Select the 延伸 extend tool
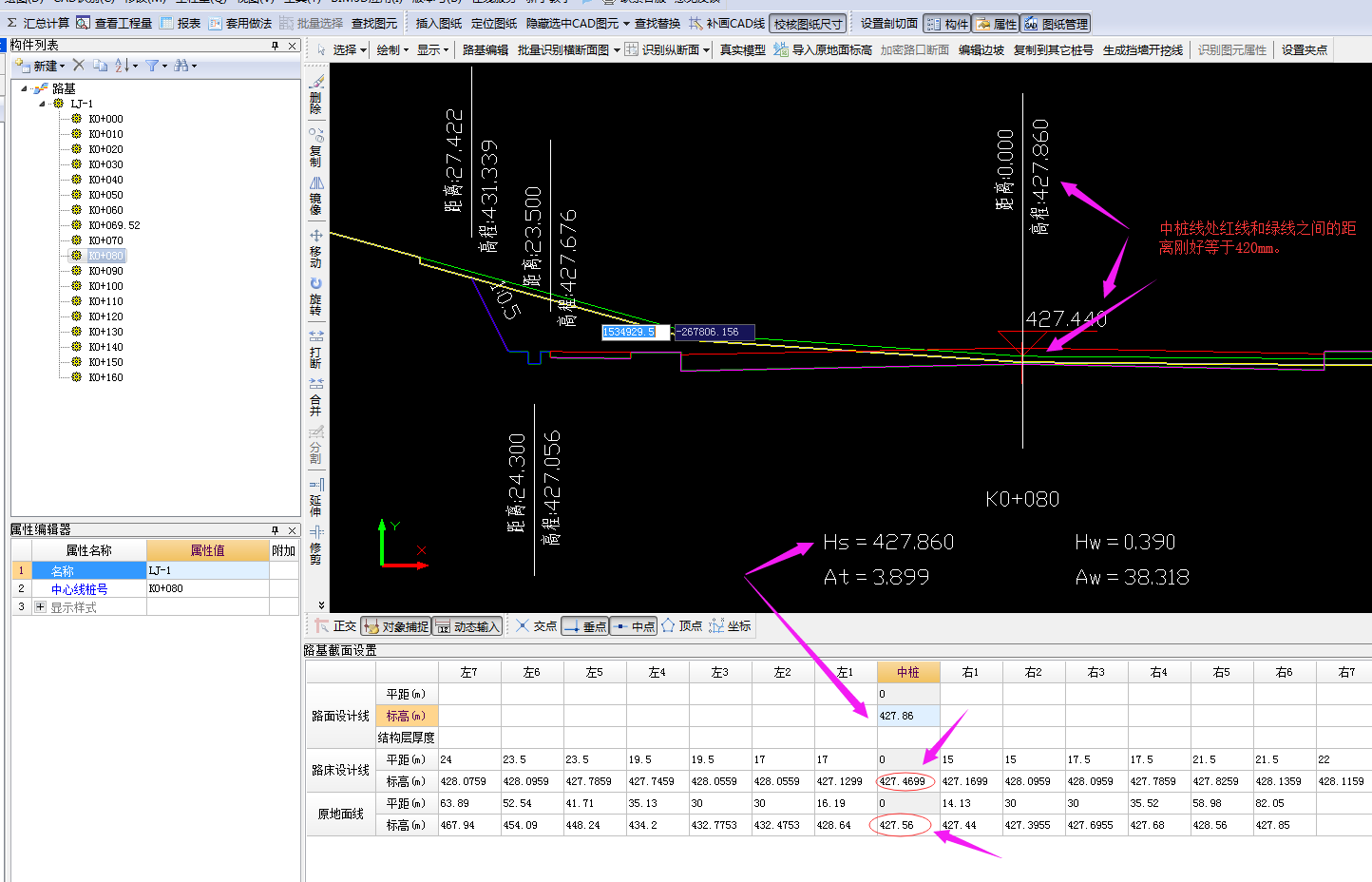Image resolution: width=1372 pixels, height=882 pixels. pyautogui.click(x=316, y=498)
